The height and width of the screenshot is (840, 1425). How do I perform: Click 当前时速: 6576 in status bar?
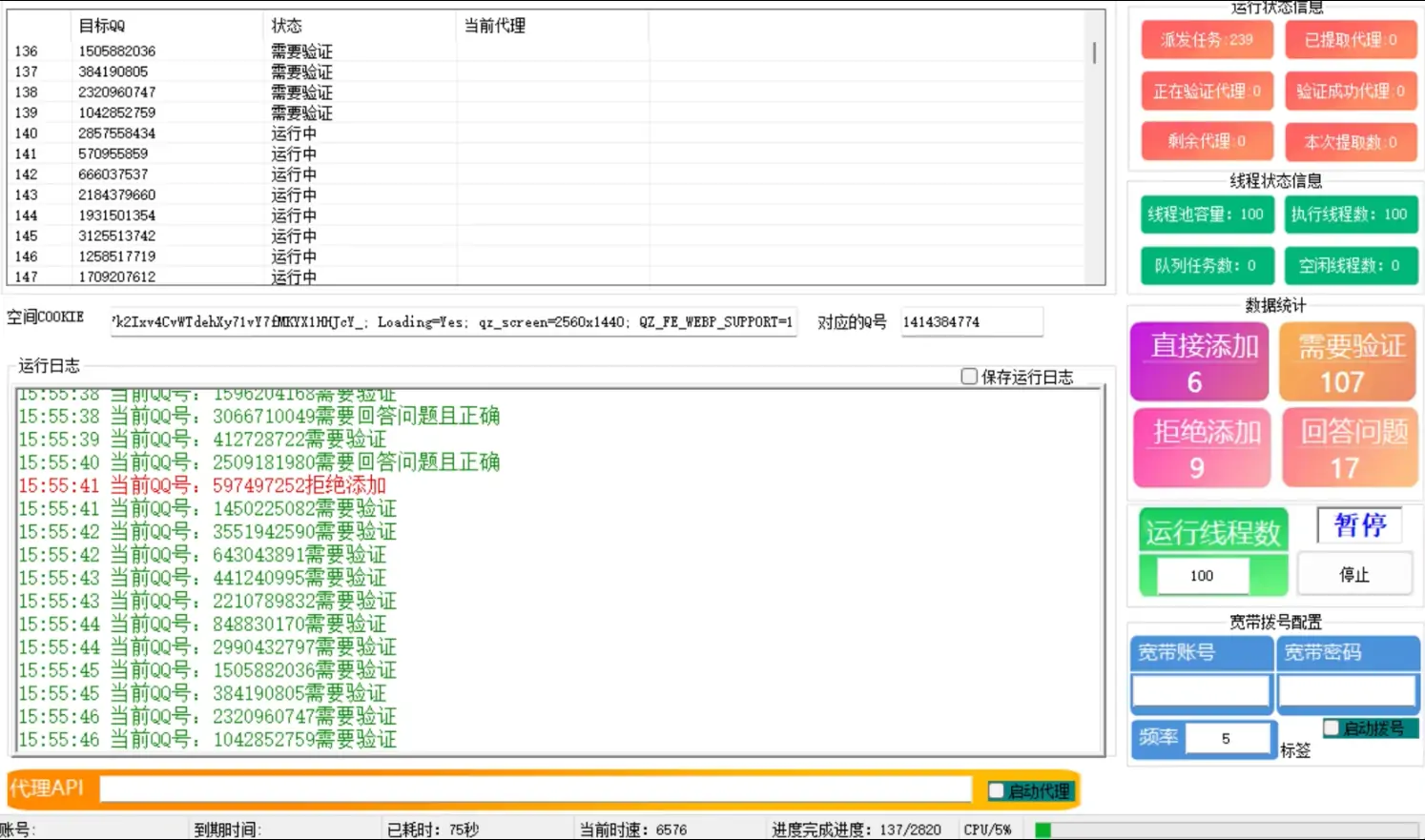click(633, 830)
